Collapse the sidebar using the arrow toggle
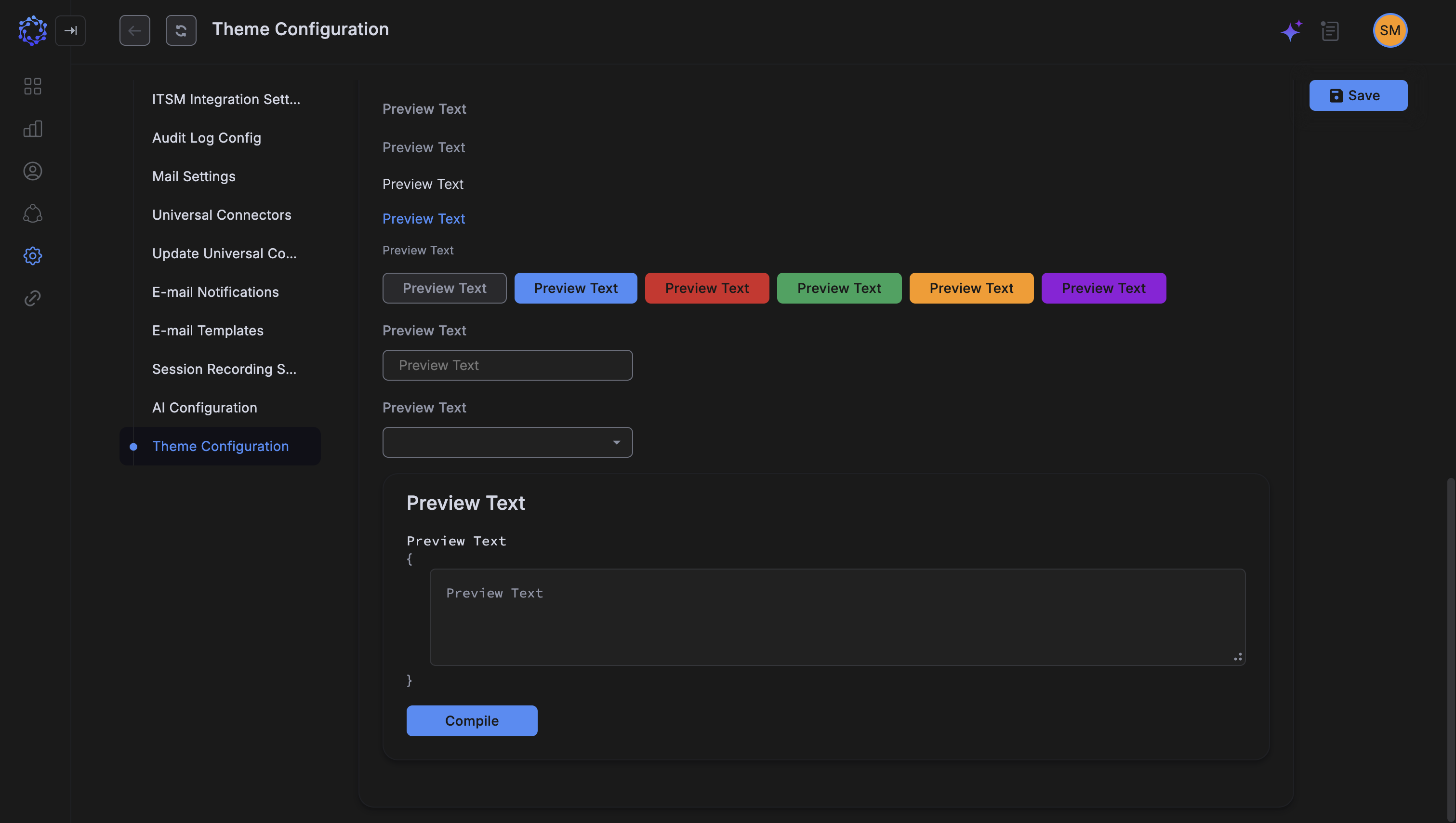Screen dimensions: 1456x823 coord(71,30)
